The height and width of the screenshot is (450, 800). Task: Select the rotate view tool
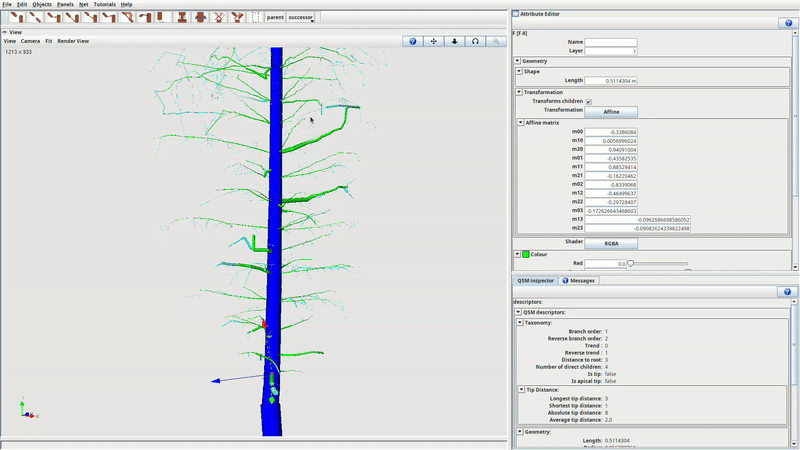[x=475, y=41]
